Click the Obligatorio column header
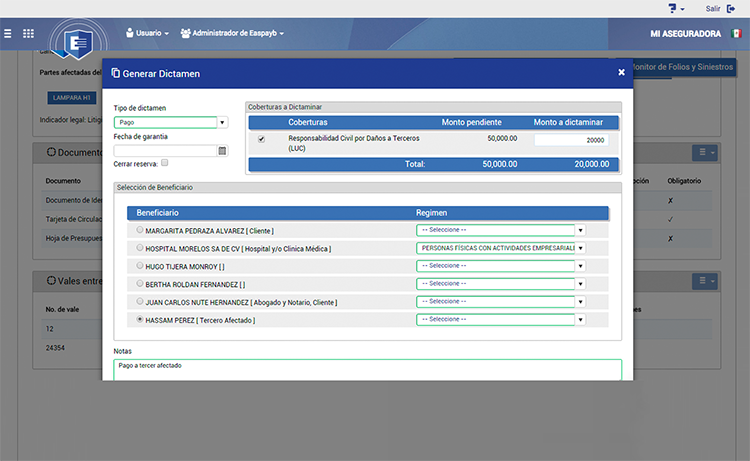 tap(684, 181)
